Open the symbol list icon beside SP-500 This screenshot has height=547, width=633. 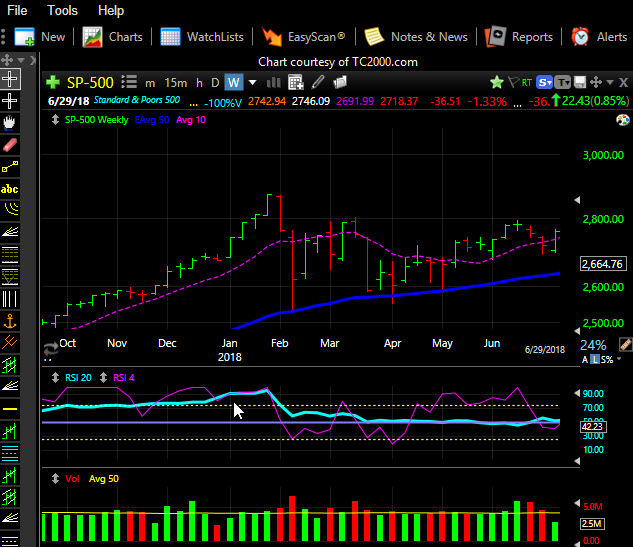coord(129,82)
